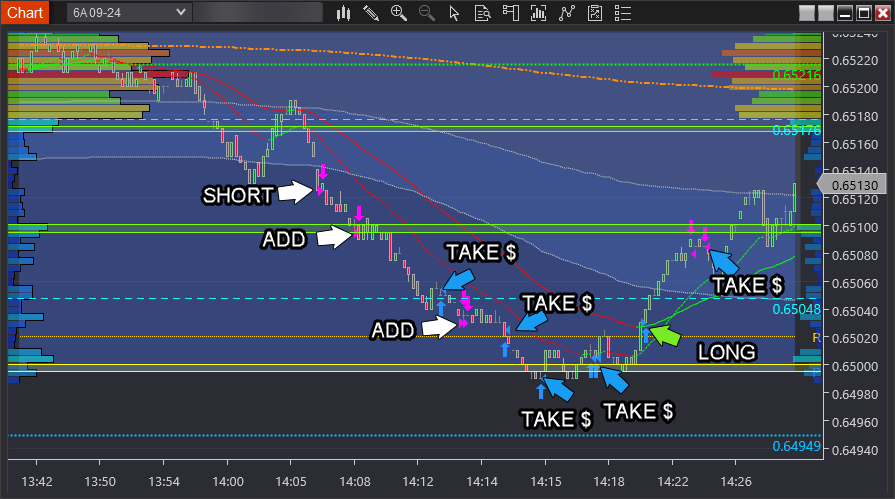Select the pencil drawing tools icon
The width and height of the screenshot is (895, 499).
coord(371,13)
